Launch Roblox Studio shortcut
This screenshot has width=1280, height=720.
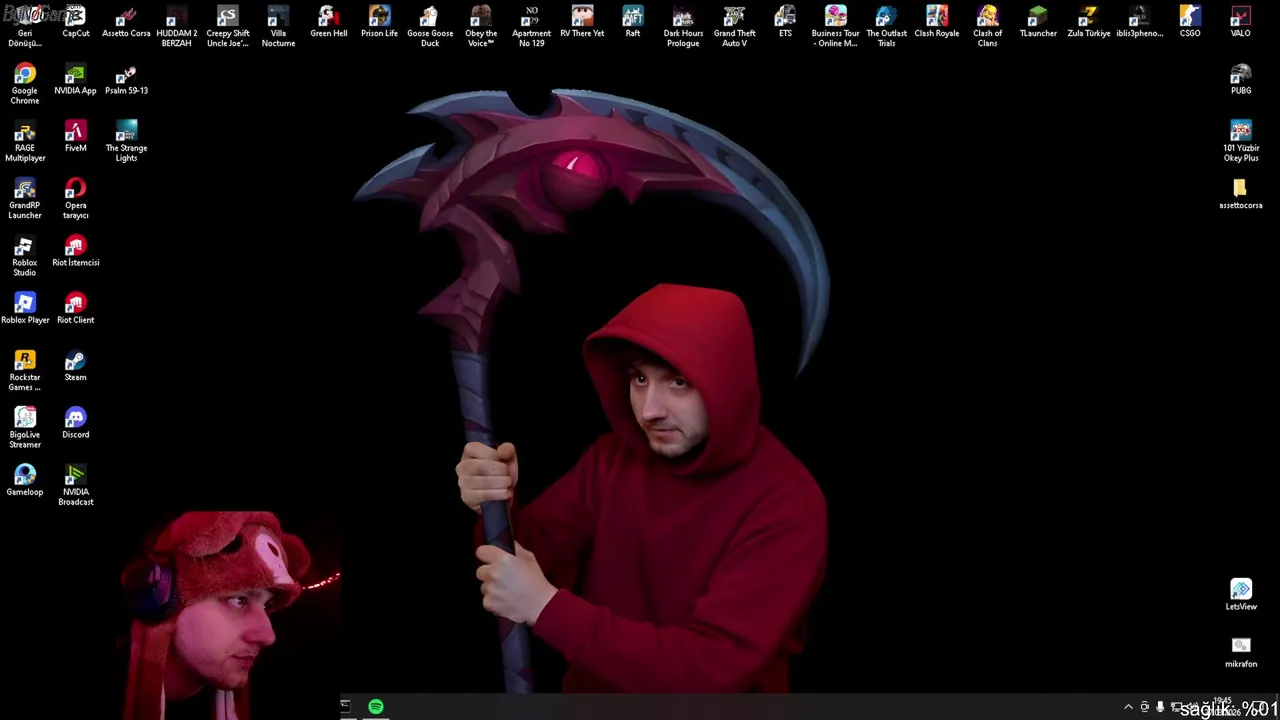pyautogui.click(x=25, y=256)
